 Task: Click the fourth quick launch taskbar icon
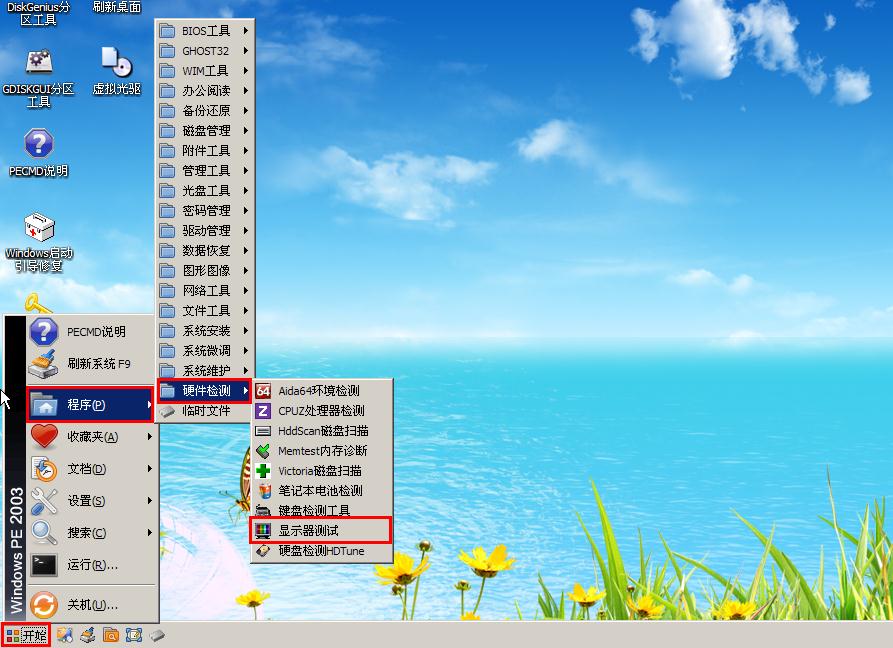click(x=134, y=635)
